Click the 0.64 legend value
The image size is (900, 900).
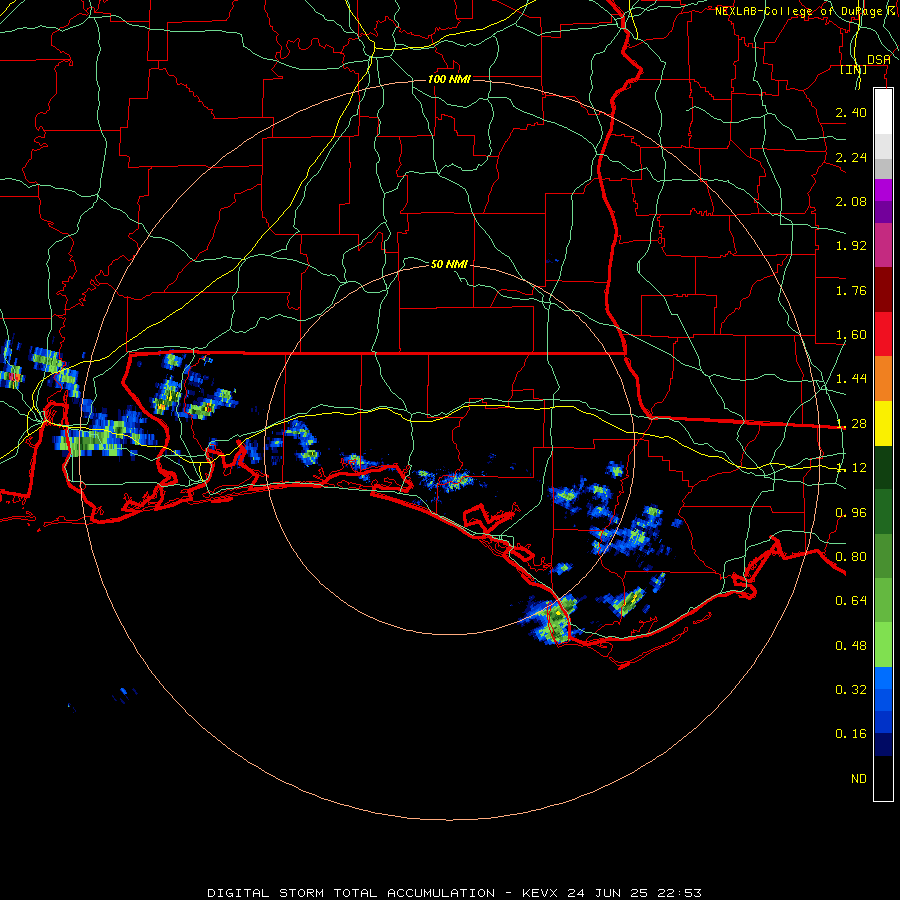tap(851, 601)
